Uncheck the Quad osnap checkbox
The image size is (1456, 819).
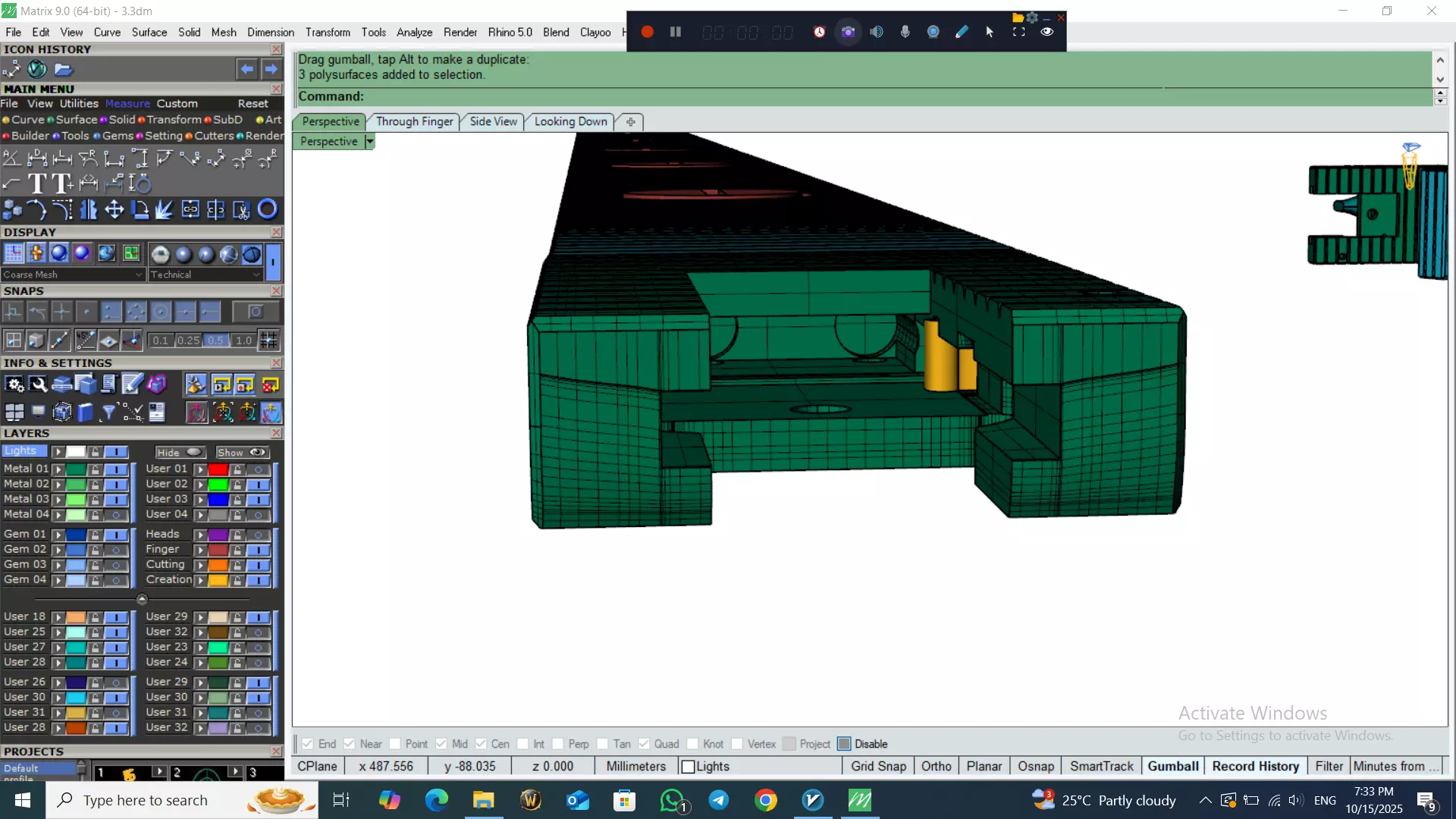coord(644,744)
